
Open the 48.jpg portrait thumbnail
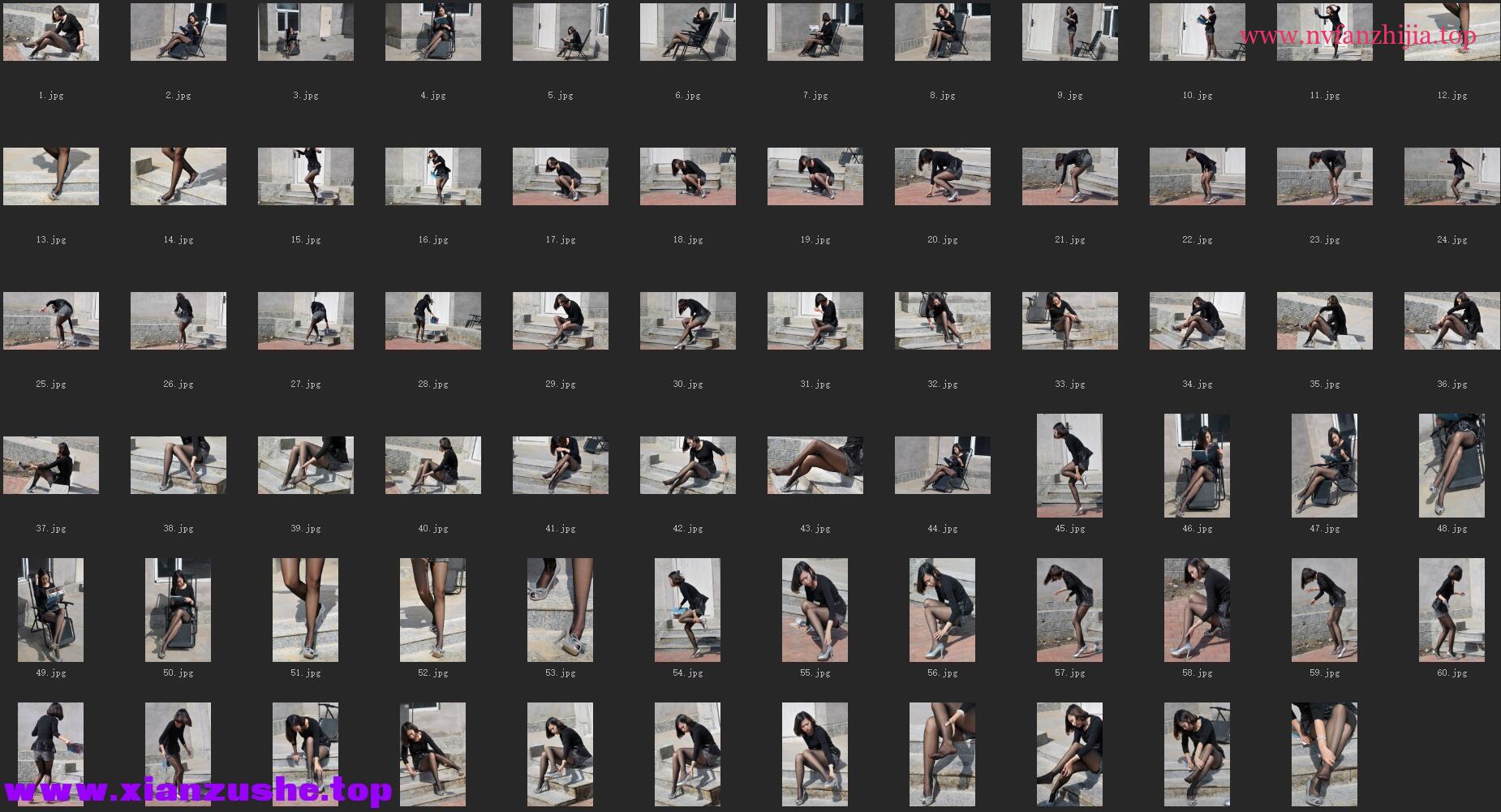1452,466
